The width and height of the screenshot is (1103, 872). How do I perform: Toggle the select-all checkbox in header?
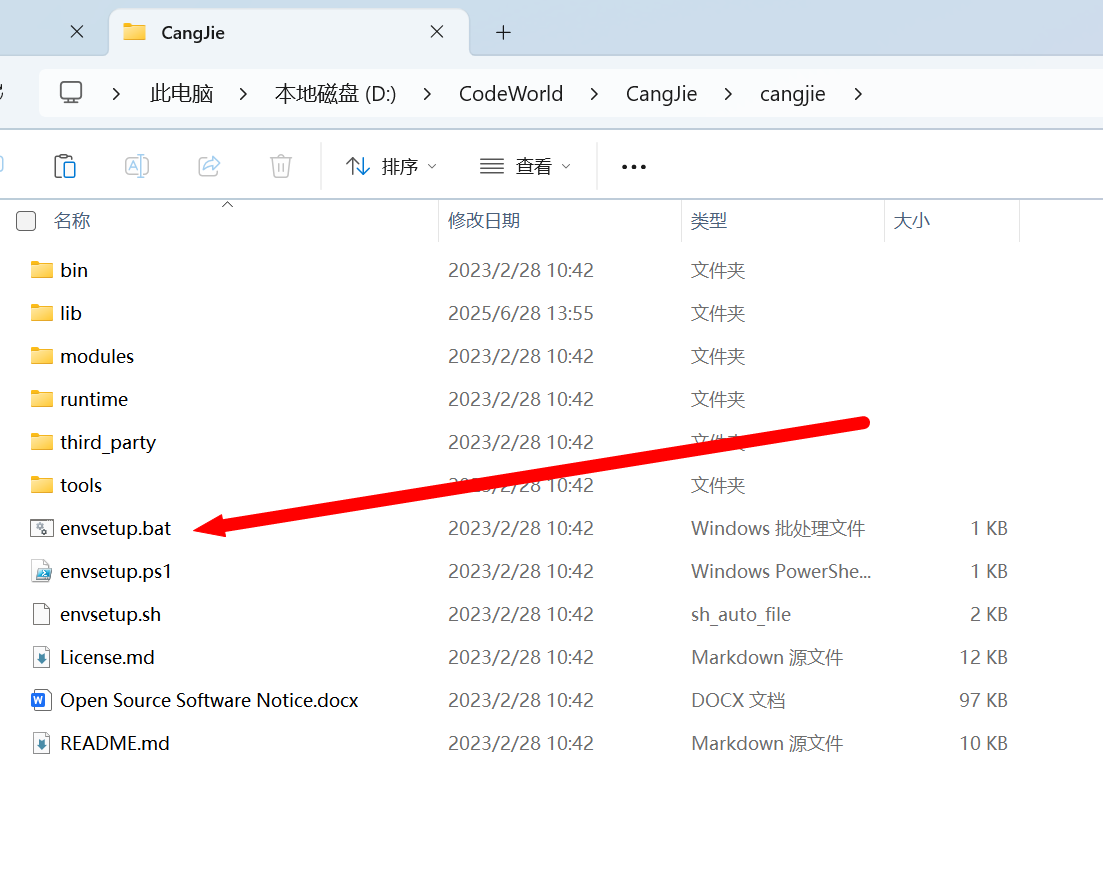point(26,221)
